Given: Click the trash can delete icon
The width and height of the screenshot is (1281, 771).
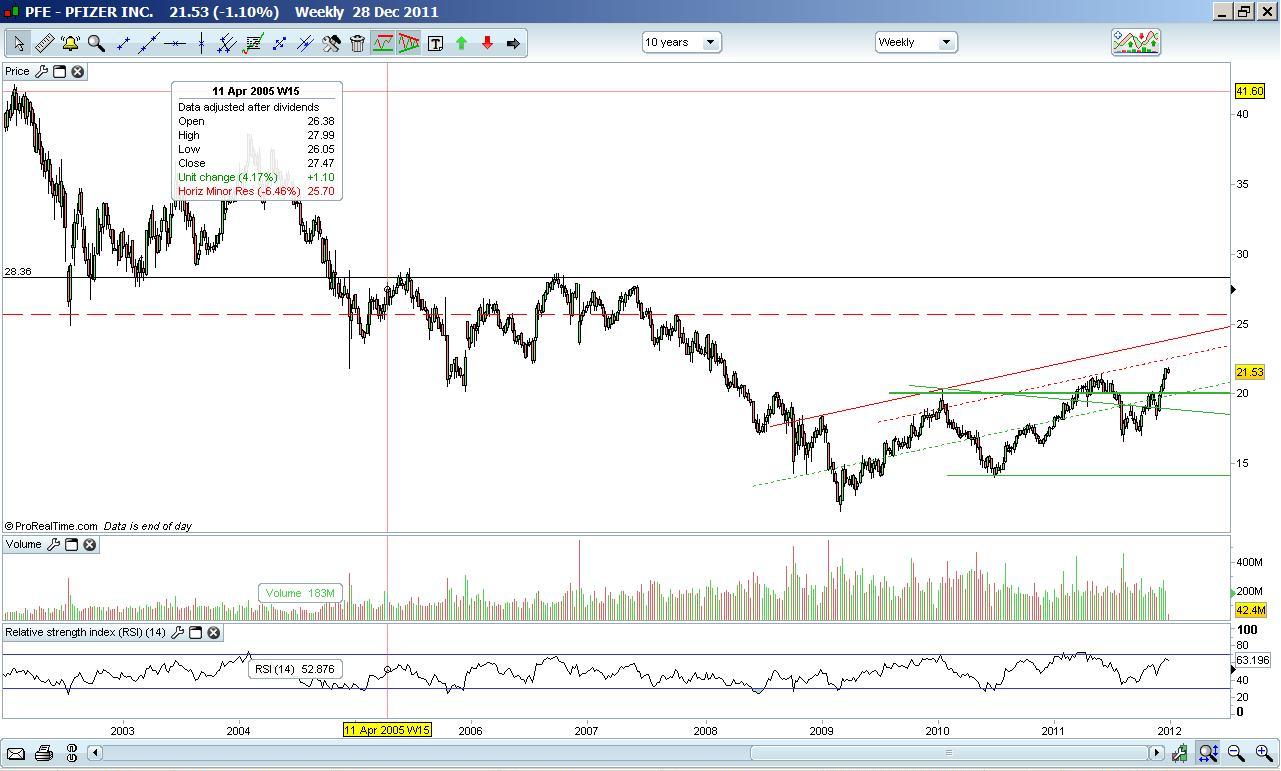Looking at the screenshot, I should [357, 43].
